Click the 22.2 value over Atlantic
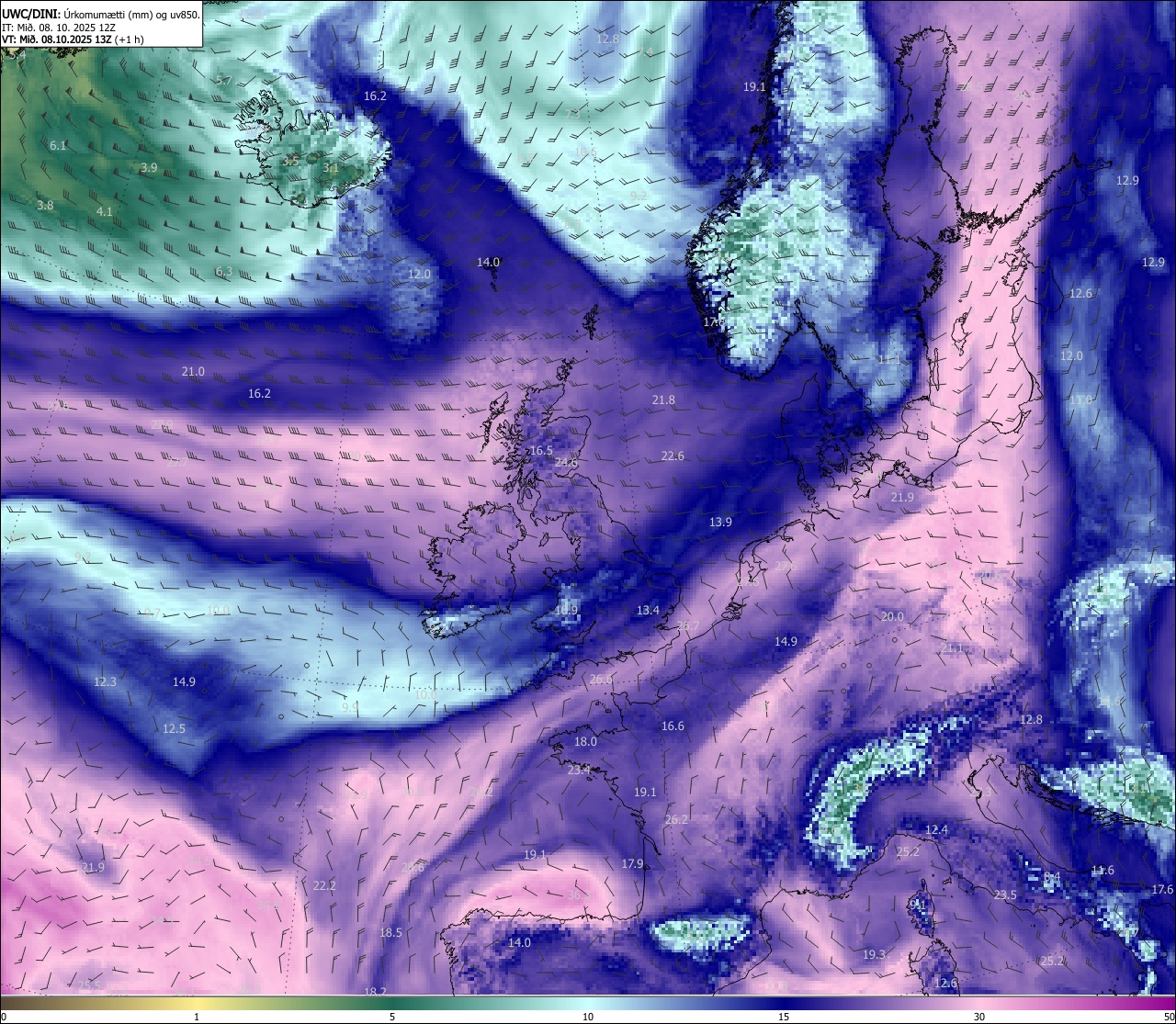The height and width of the screenshot is (1024, 1176). pyautogui.click(x=324, y=886)
